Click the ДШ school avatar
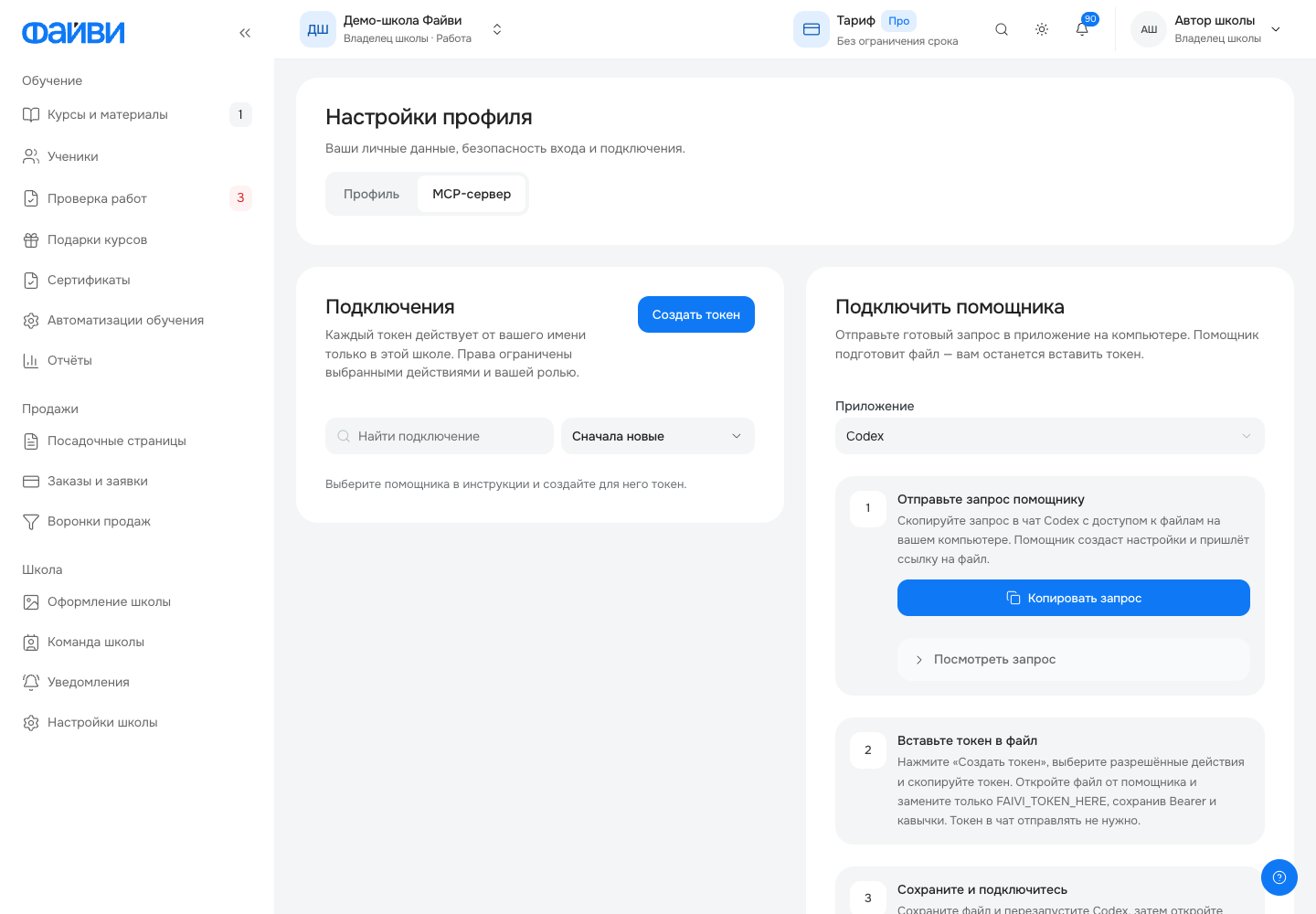 (318, 29)
